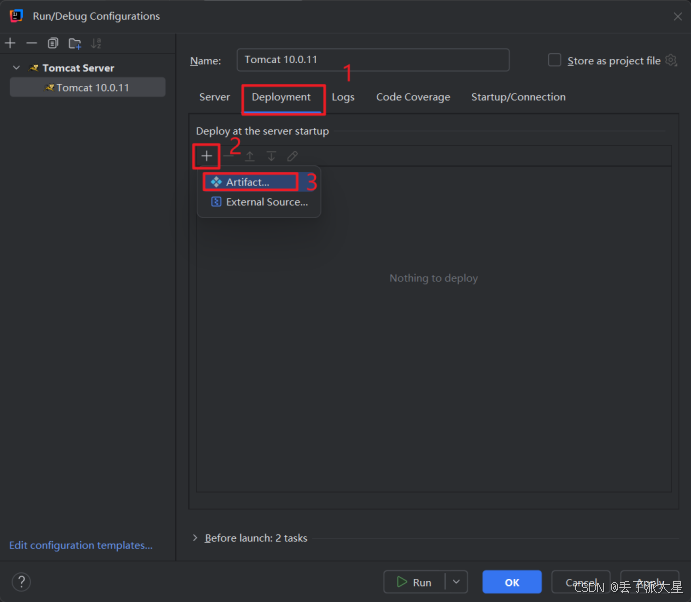Switch to the Server tab

point(214,97)
